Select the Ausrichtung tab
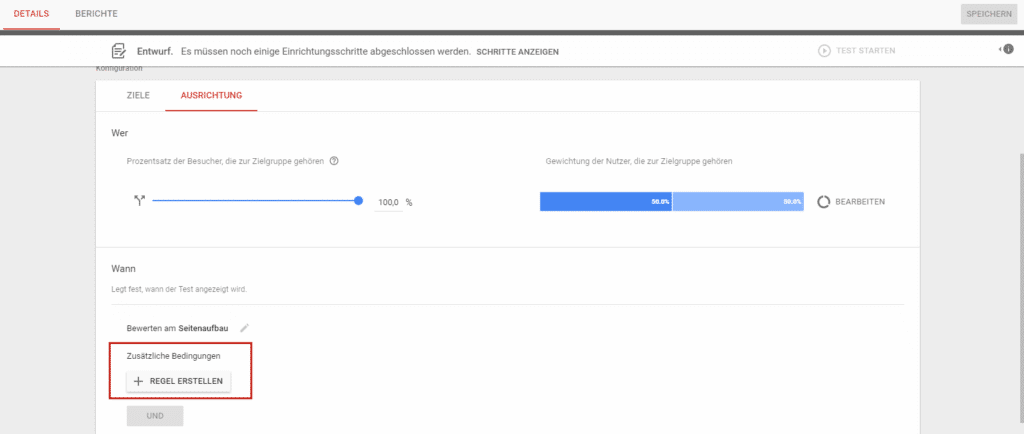This screenshot has height=434, width=1024. coord(210,95)
